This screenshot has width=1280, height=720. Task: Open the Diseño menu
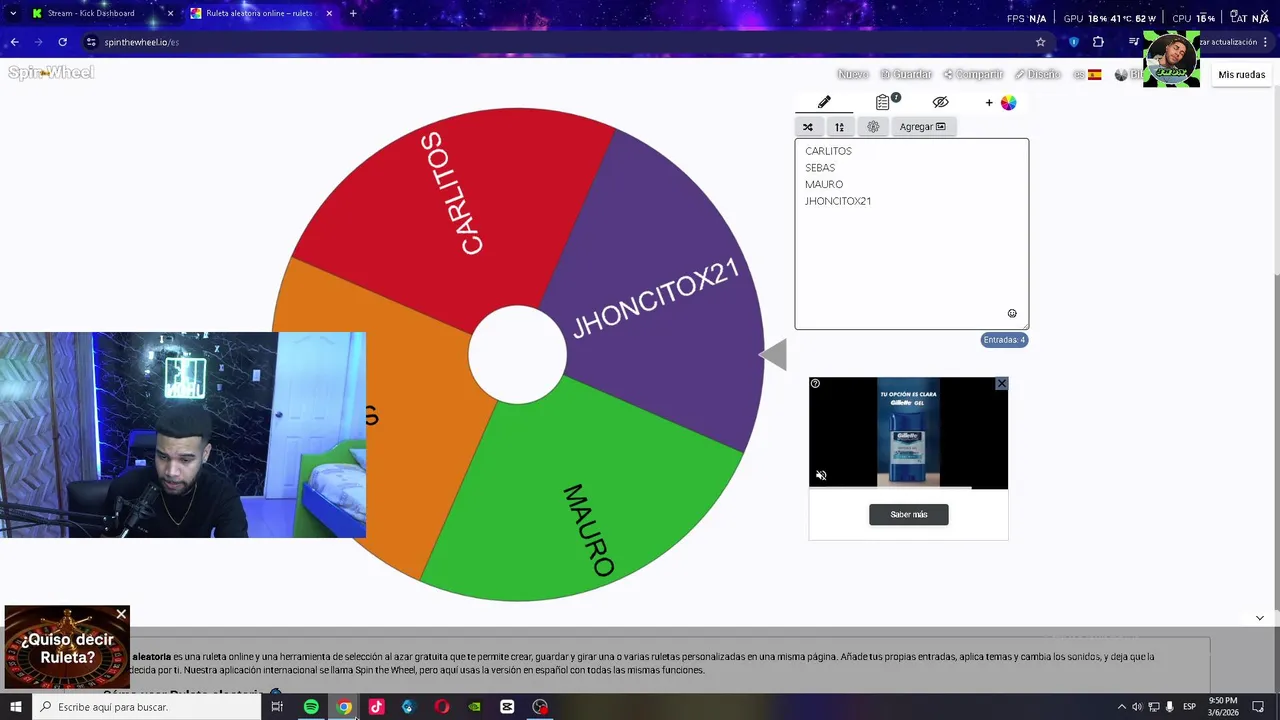(1038, 75)
